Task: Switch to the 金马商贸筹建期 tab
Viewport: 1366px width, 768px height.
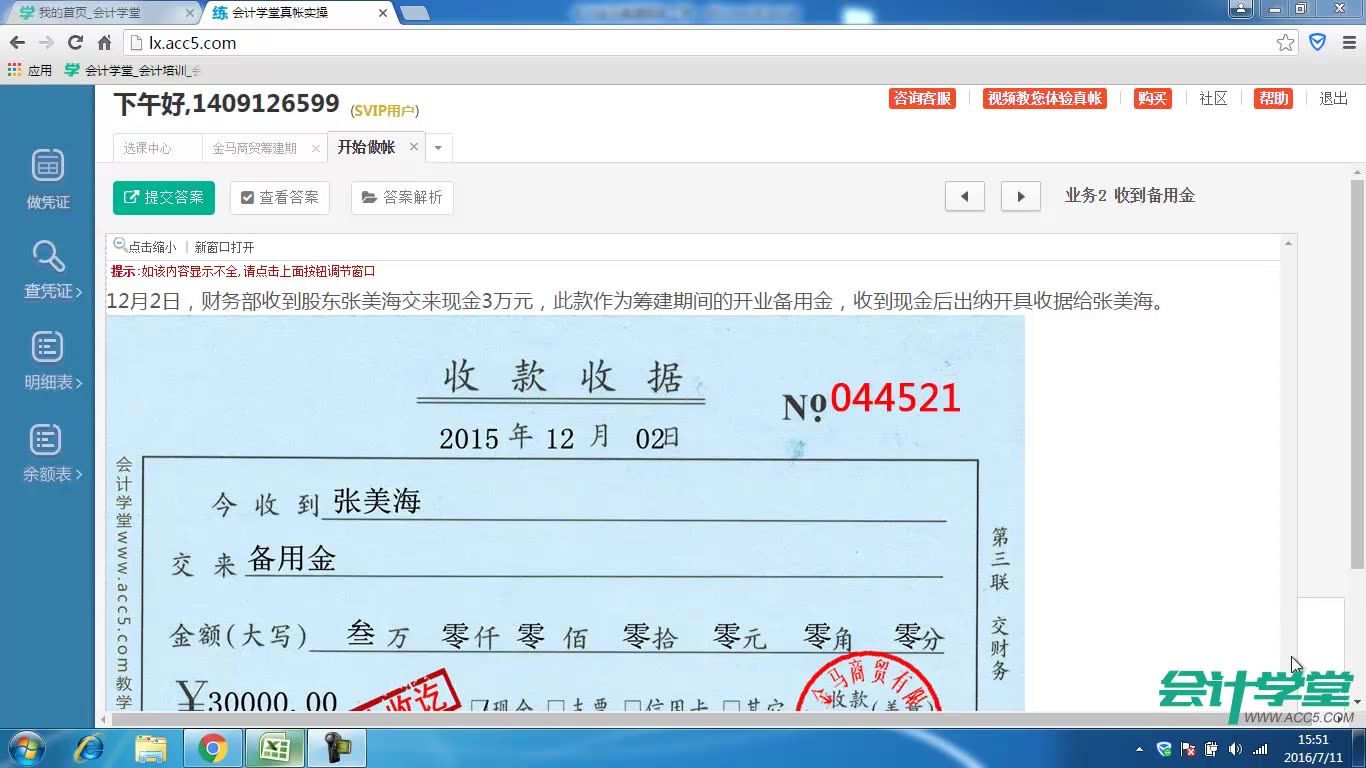Action: click(x=255, y=146)
